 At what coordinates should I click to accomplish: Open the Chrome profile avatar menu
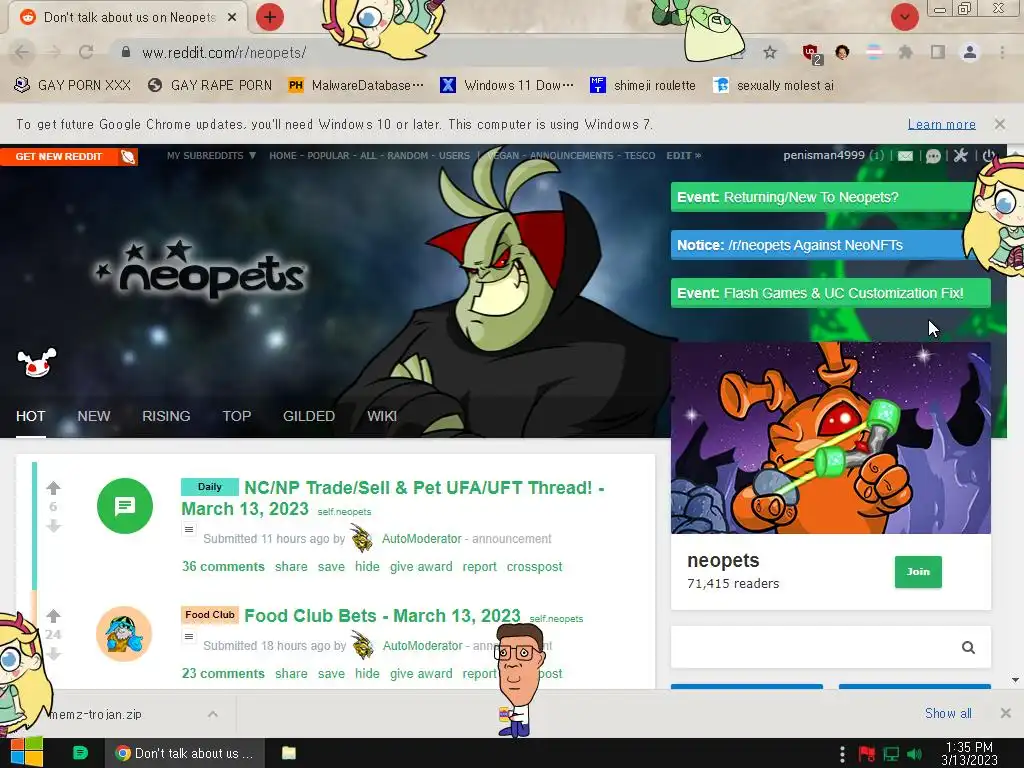point(970,52)
